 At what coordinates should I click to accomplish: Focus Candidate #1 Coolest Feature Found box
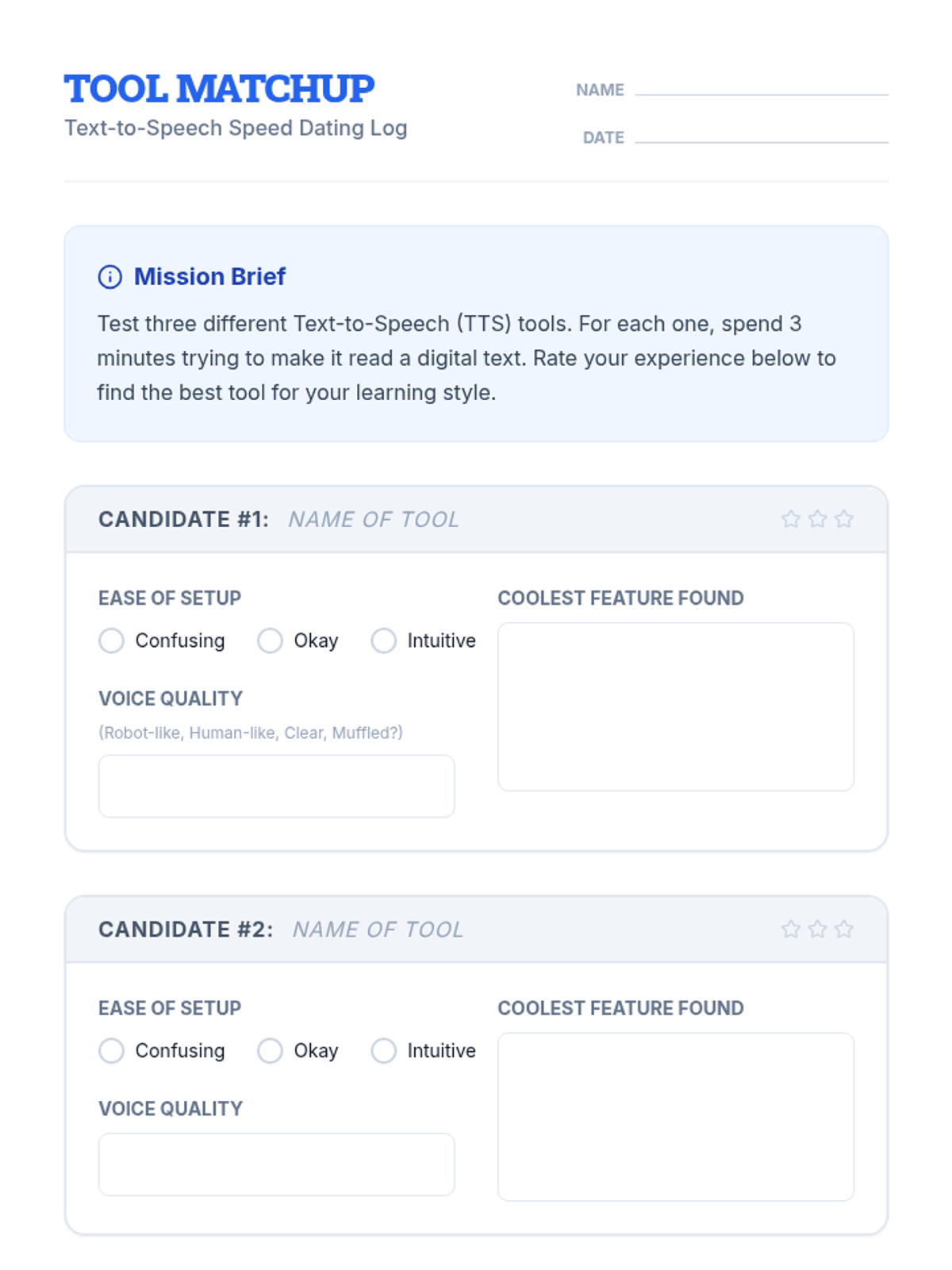click(x=675, y=706)
